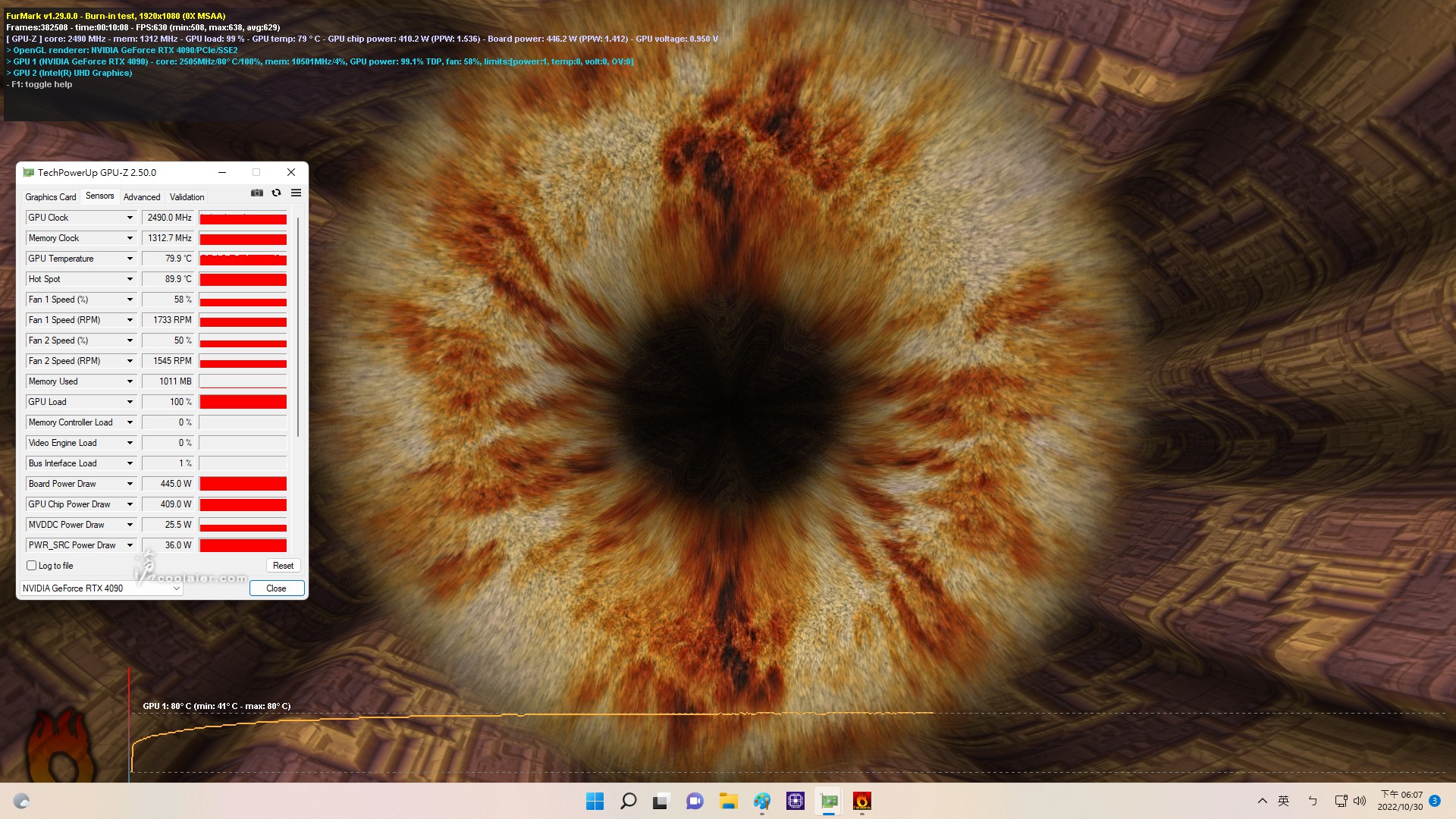Expand the GPU Temperature sensor dropdown
This screenshot has height=819, width=1456.
tap(130, 259)
